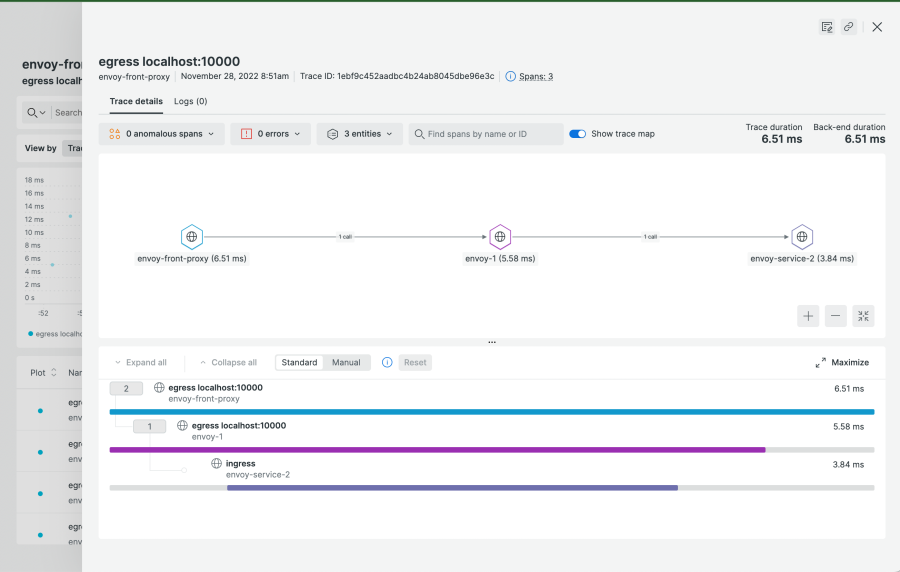The image size is (900, 572).
Task: Collapse the envoy-1 span with 1 child
Action: point(150,426)
